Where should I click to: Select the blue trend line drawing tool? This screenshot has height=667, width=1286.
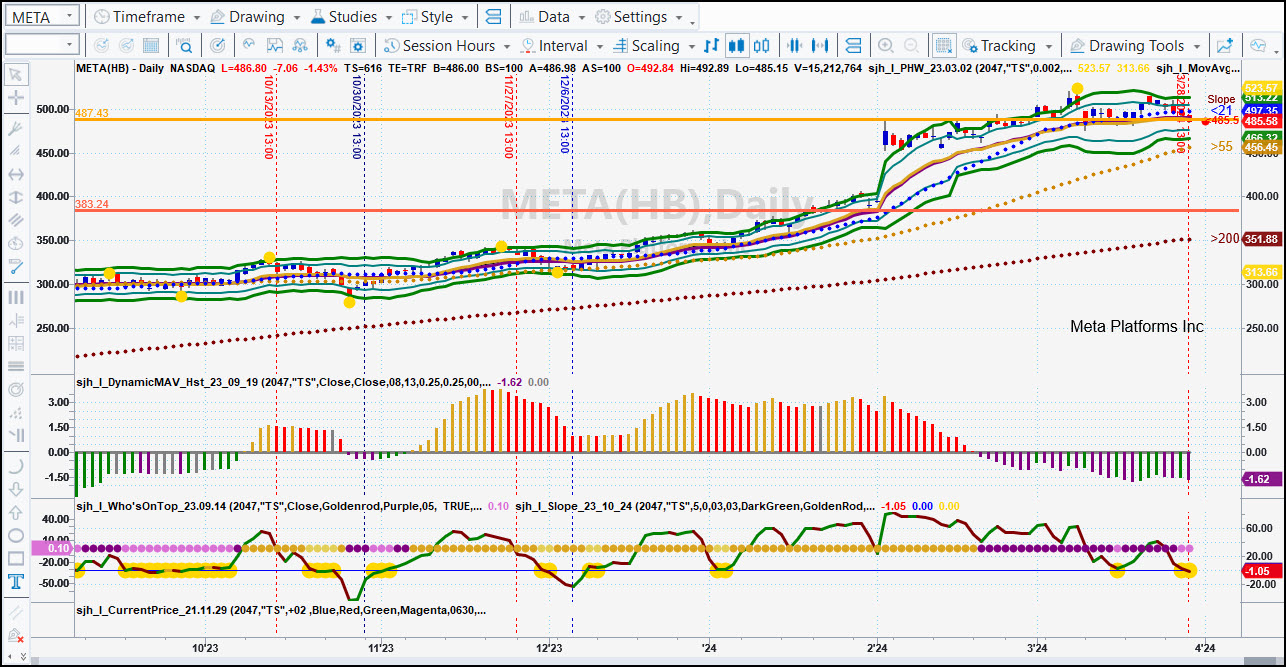click(x=16, y=266)
